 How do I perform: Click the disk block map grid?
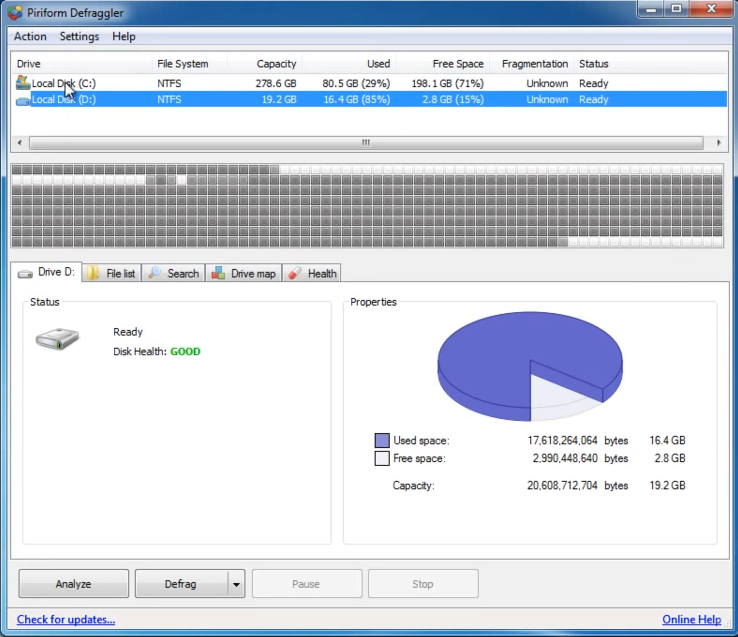(367, 206)
